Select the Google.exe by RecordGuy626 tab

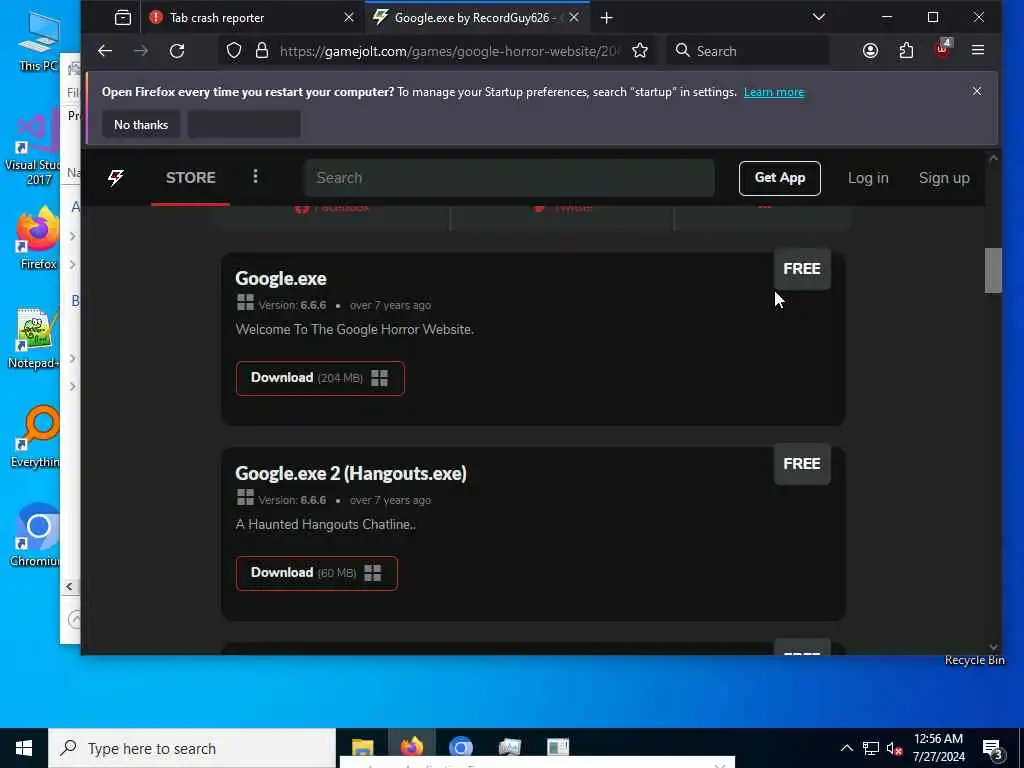click(x=475, y=18)
